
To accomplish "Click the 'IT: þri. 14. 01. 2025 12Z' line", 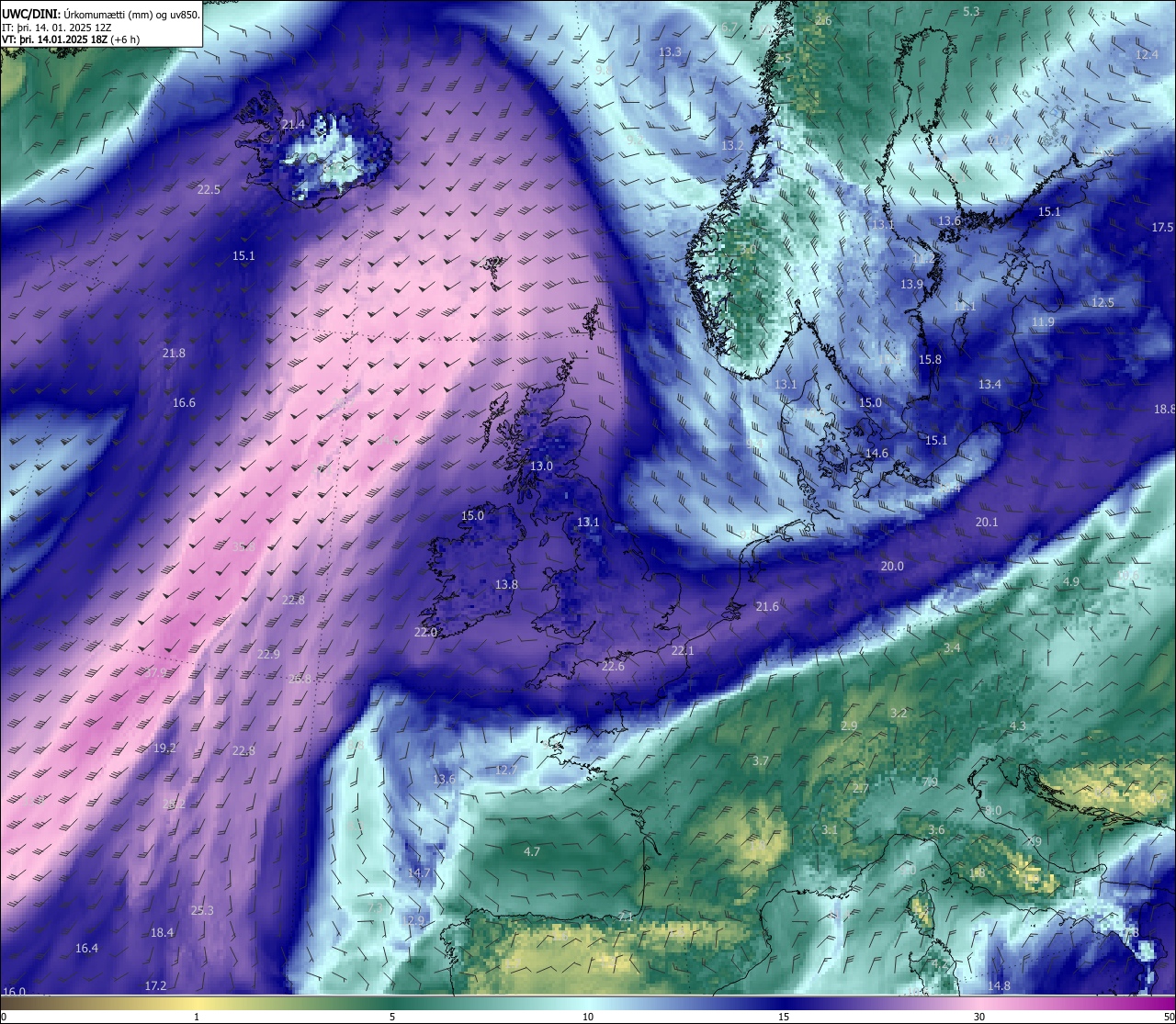I will pyautogui.click(x=57, y=28).
